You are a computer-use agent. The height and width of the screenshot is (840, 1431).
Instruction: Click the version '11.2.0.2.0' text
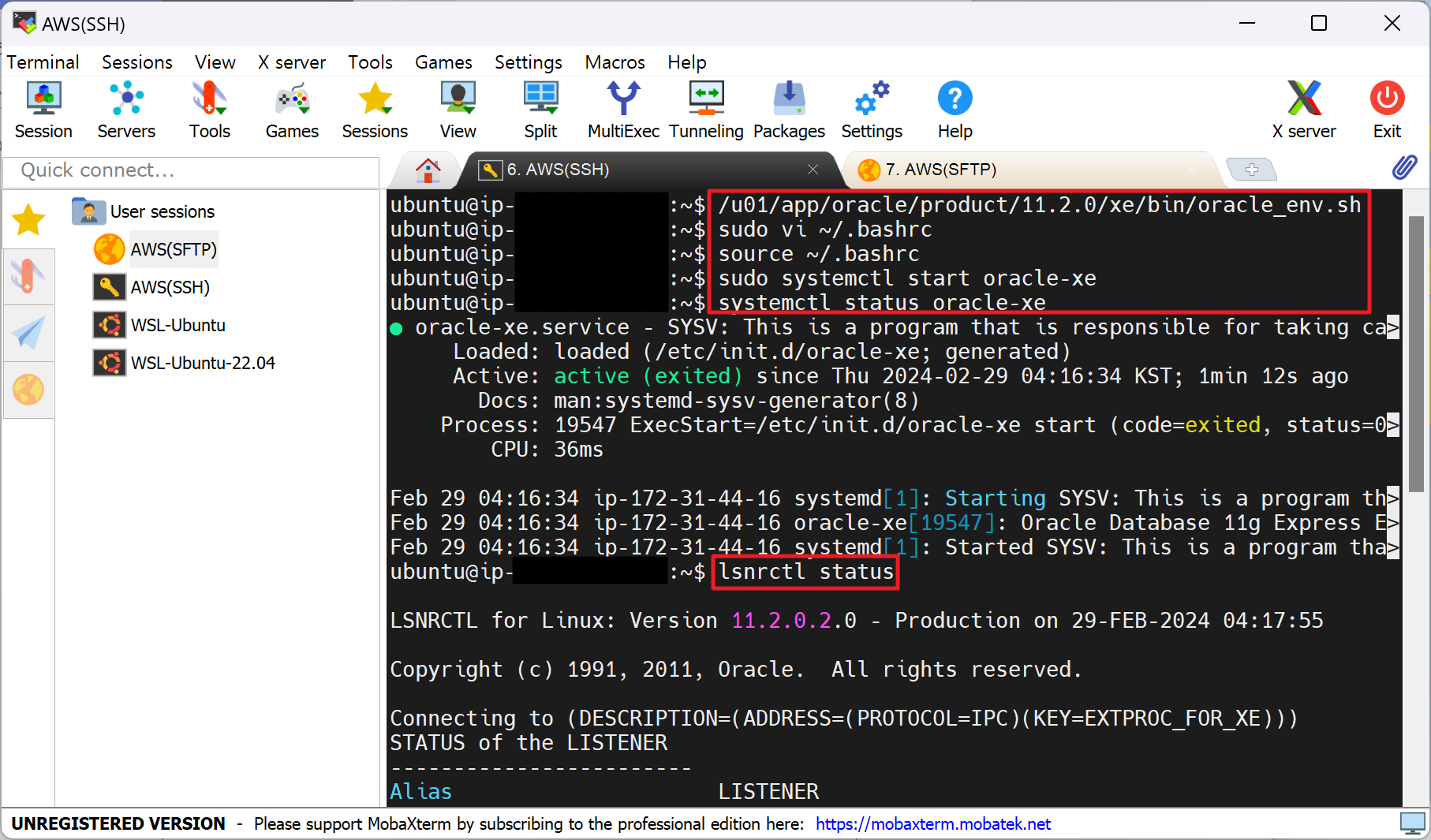(x=794, y=621)
